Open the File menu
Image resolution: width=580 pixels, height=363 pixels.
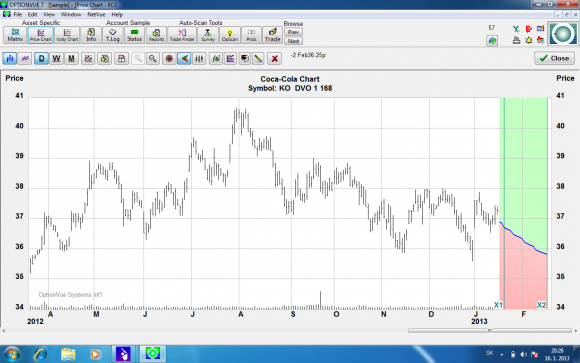(x=18, y=14)
